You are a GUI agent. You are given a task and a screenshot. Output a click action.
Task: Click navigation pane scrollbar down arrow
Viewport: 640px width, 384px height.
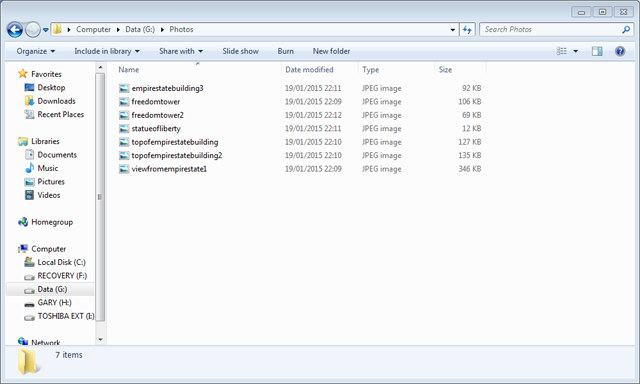[100, 339]
